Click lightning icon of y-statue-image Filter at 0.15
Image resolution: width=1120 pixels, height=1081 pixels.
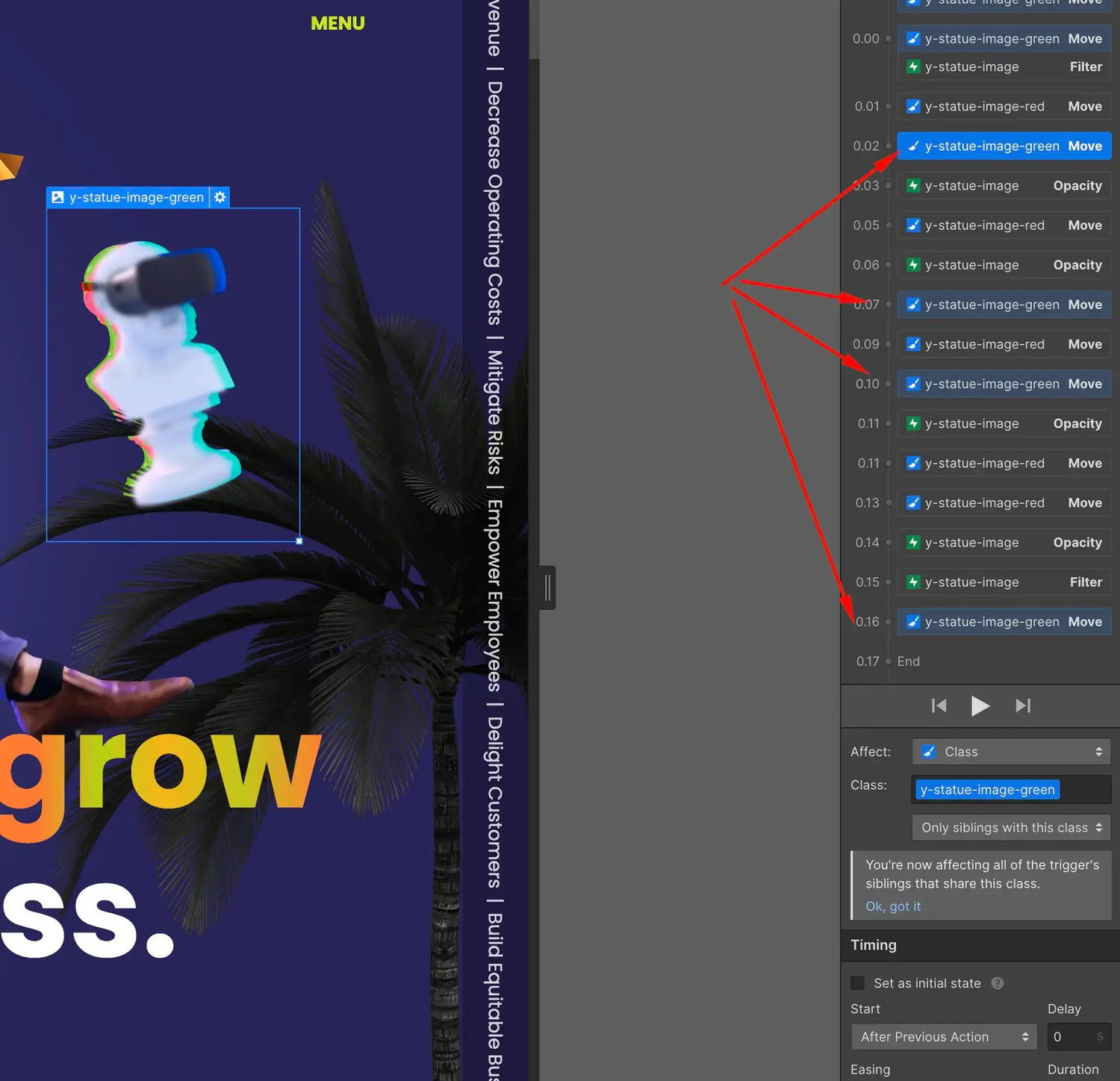point(913,582)
